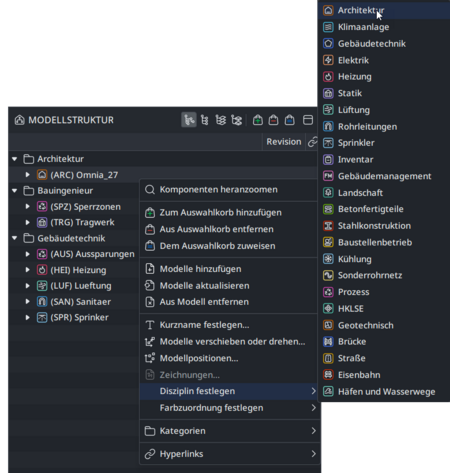
Task: Click the remove-from-basket icon in the header
Action: tap(273, 120)
